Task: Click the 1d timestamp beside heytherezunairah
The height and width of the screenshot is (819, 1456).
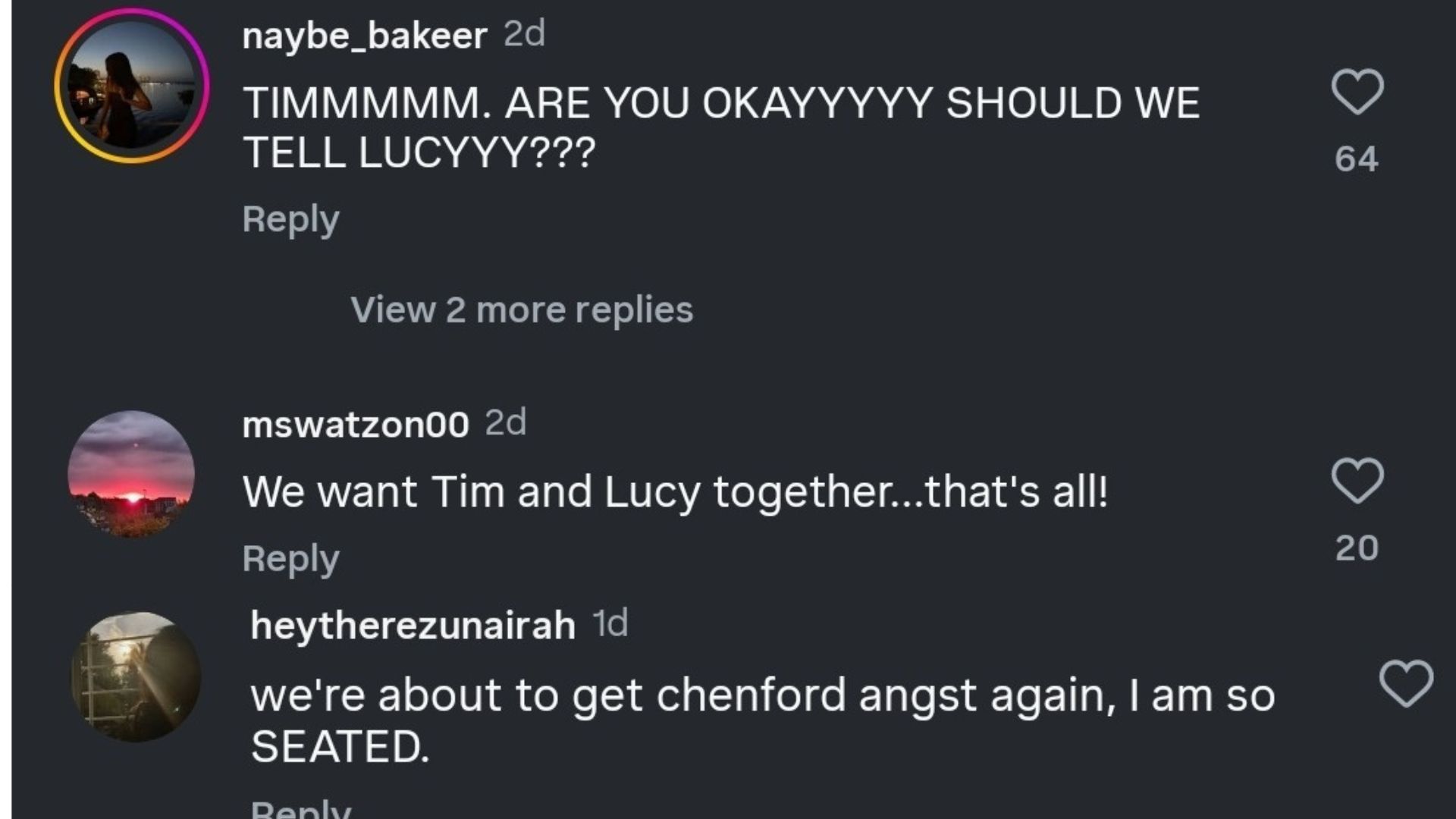Action: click(610, 624)
